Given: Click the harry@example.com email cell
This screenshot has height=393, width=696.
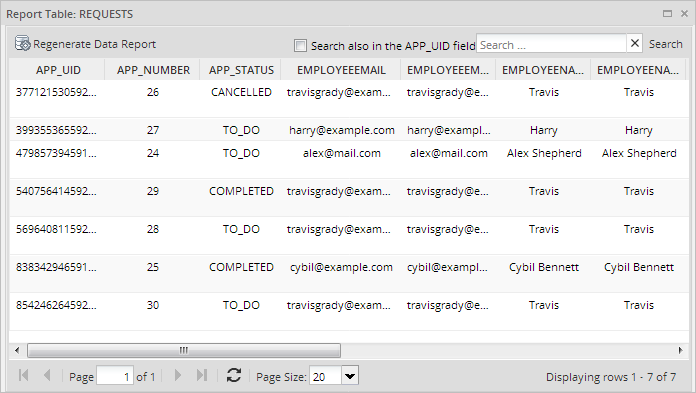Looking at the screenshot, I should [x=341, y=130].
